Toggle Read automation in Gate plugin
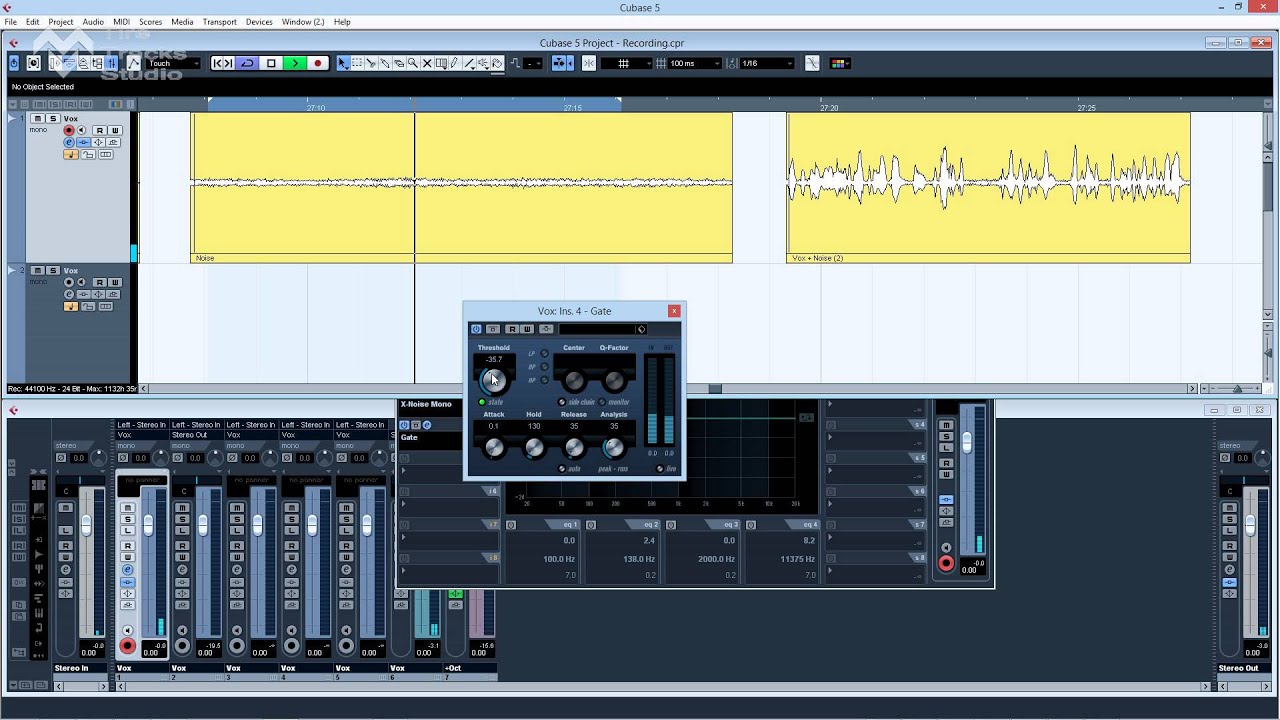 512,329
